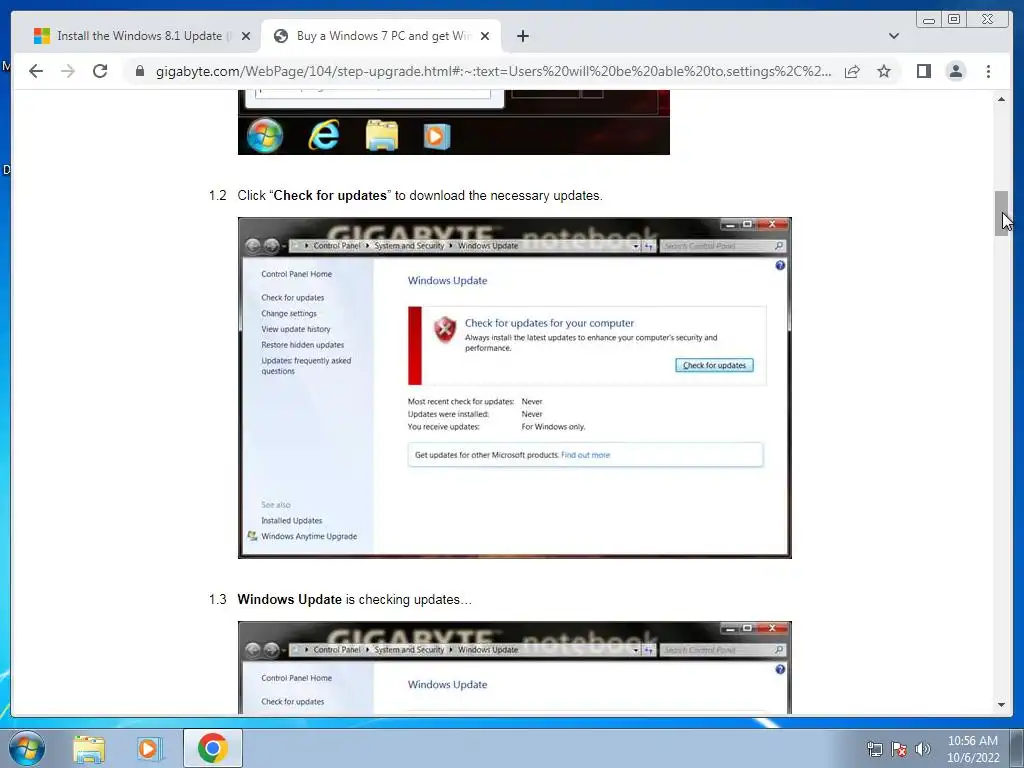Open the volume speaker tray icon
1024x768 pixels.
[x=922, y=749]
